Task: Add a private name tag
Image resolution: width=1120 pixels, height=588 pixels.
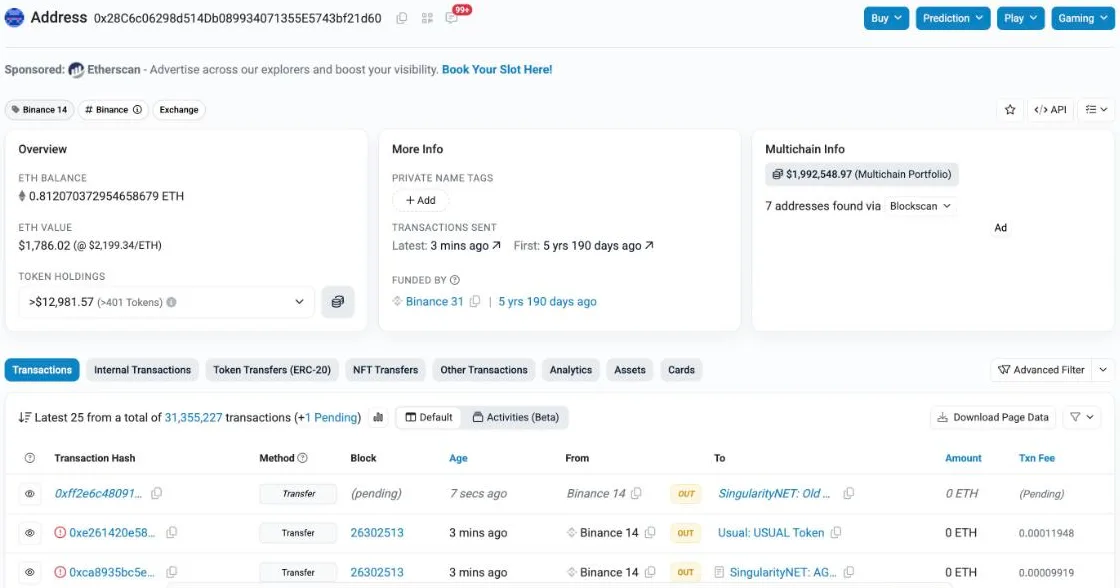Action: tap(420, 200)
